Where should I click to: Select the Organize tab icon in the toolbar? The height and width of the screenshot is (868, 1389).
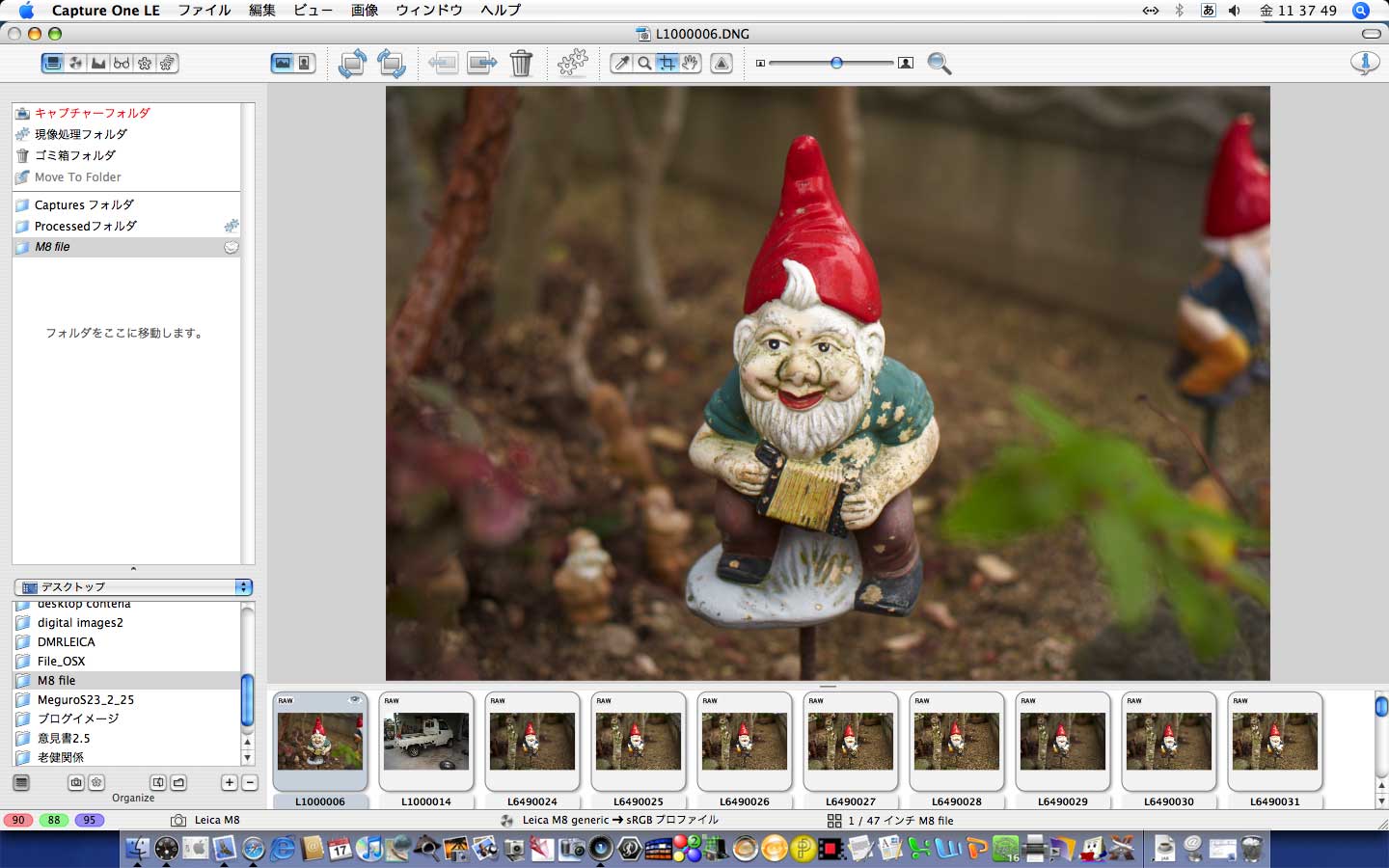click(x=53, y=63)
